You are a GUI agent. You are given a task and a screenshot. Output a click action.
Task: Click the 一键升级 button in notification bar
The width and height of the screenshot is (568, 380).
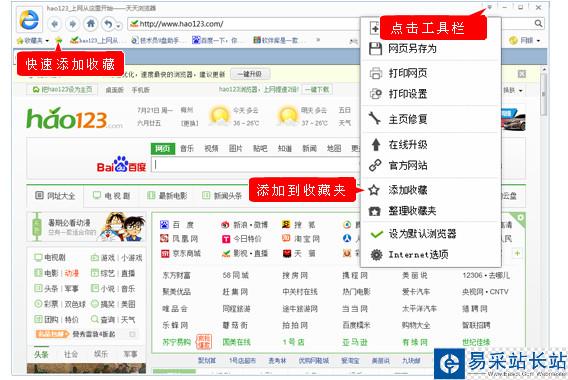(250, 74)
